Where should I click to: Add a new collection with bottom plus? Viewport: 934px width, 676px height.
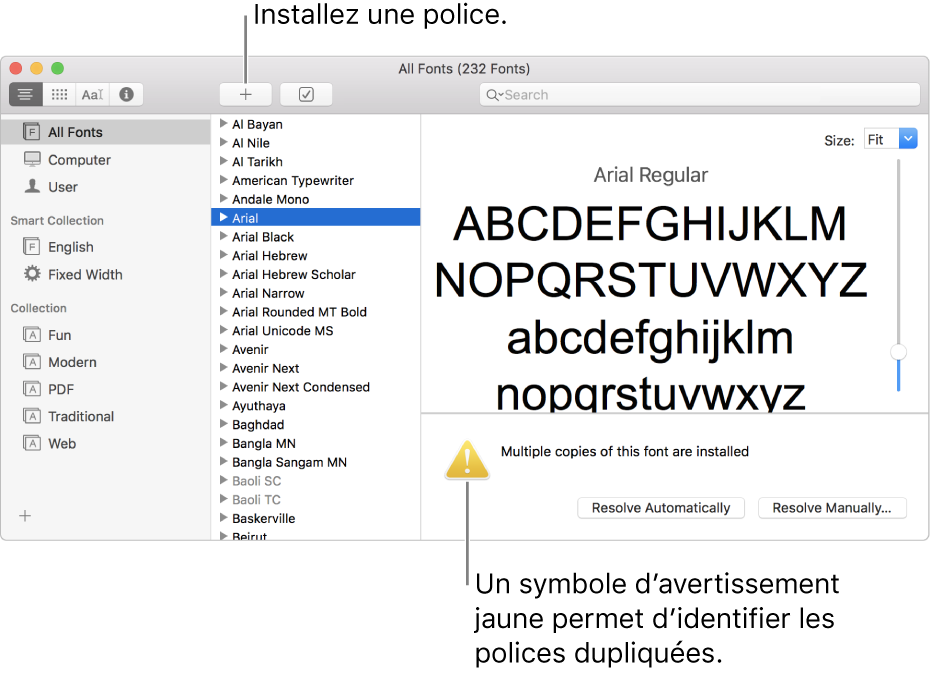click(25, 516)
